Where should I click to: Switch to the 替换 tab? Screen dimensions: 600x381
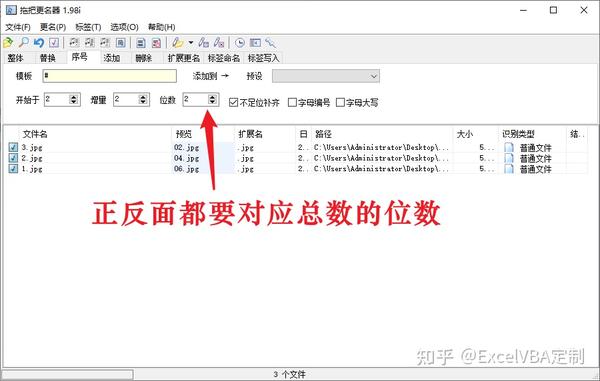click(x=48, y=58)
